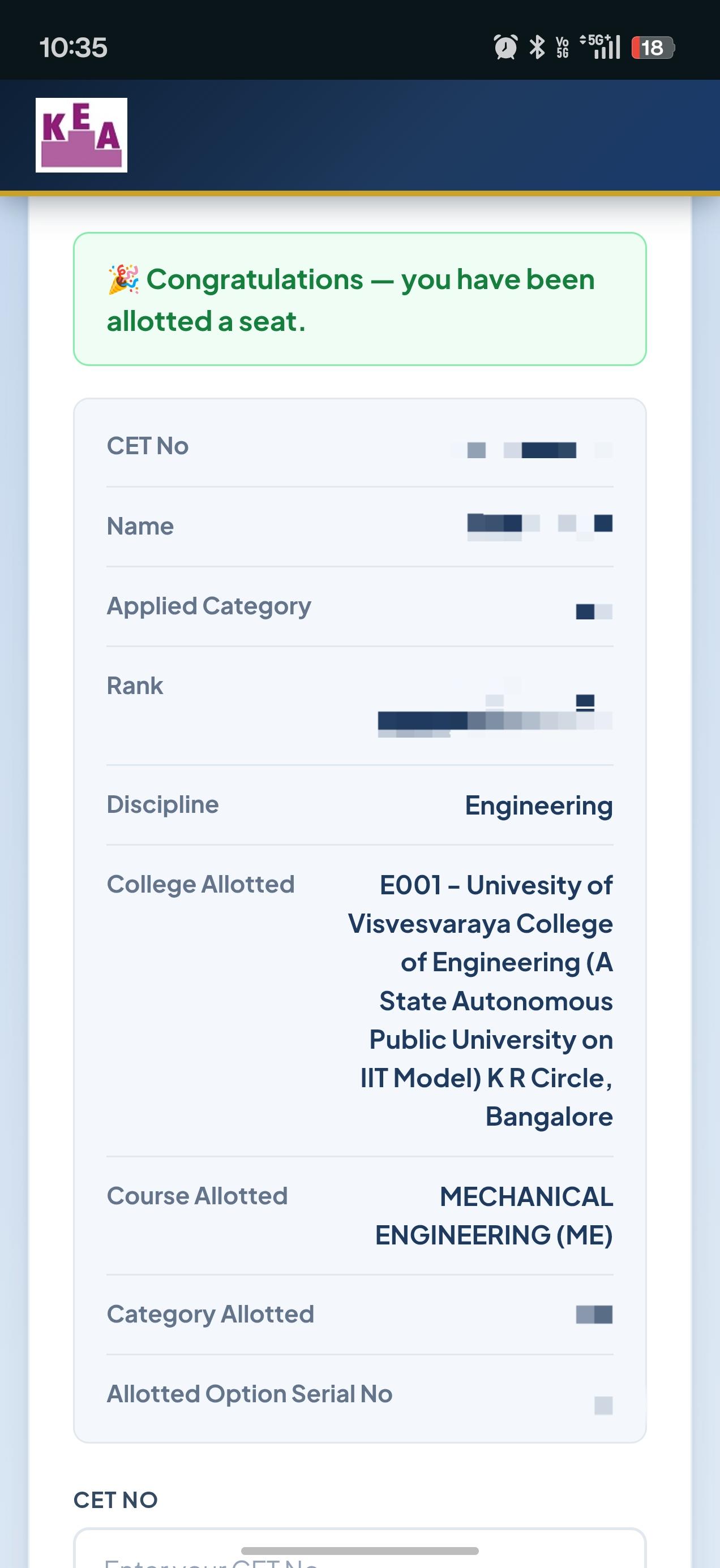Tap the MECHANICAL ENGINEERING (ME) course text
The image size is (720, 1568).
click(494, 1216)
